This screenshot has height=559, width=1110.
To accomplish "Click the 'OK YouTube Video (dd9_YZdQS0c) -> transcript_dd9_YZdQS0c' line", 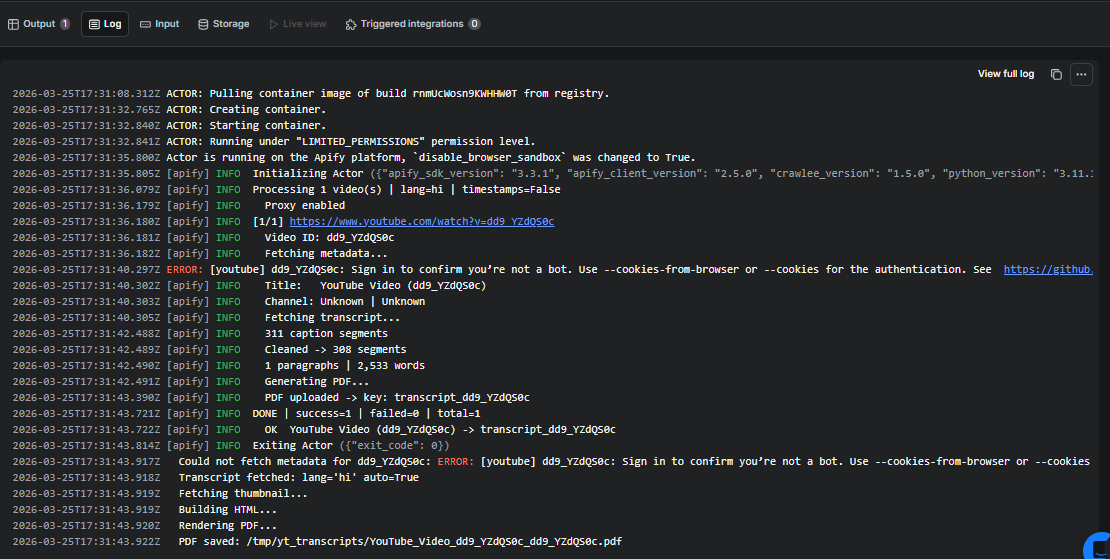I will click(x=314, y=430).
